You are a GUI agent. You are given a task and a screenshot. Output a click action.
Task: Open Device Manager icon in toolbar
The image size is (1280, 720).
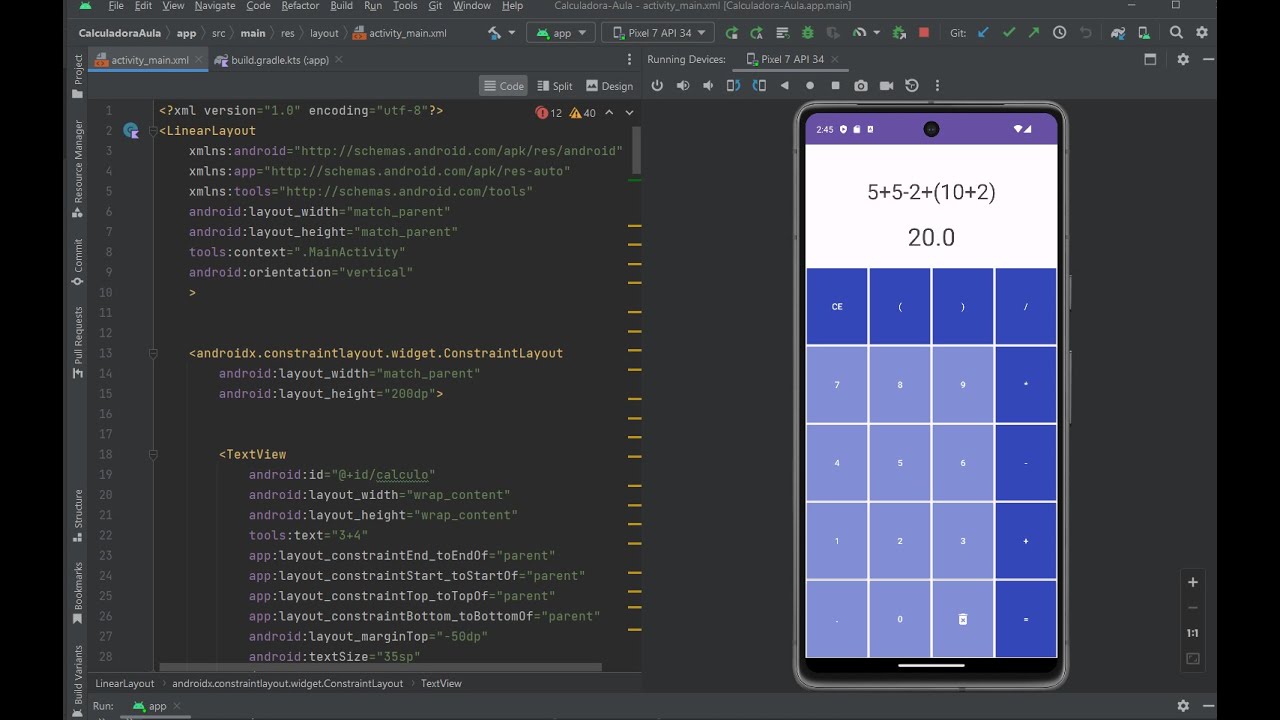pos(1143,33)
